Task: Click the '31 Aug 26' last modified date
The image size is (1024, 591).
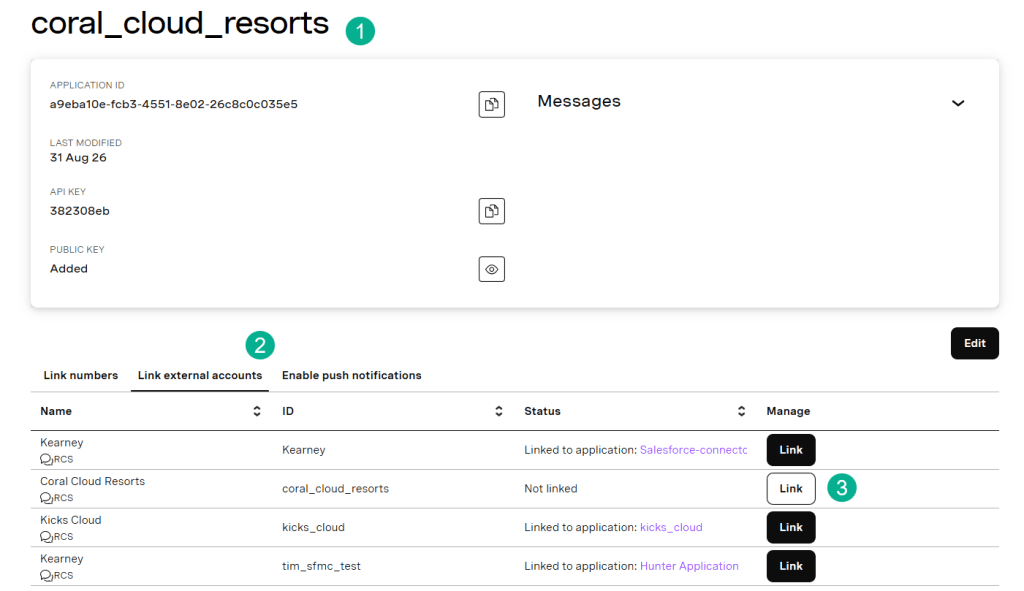Action: 78,158
